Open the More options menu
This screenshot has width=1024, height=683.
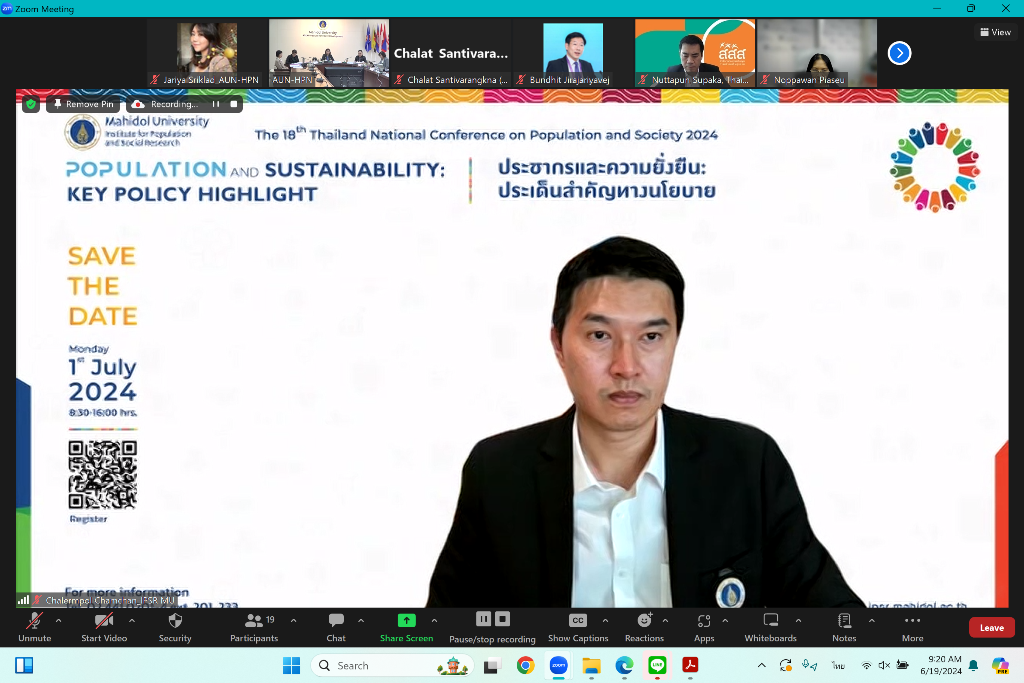[912, 626]
